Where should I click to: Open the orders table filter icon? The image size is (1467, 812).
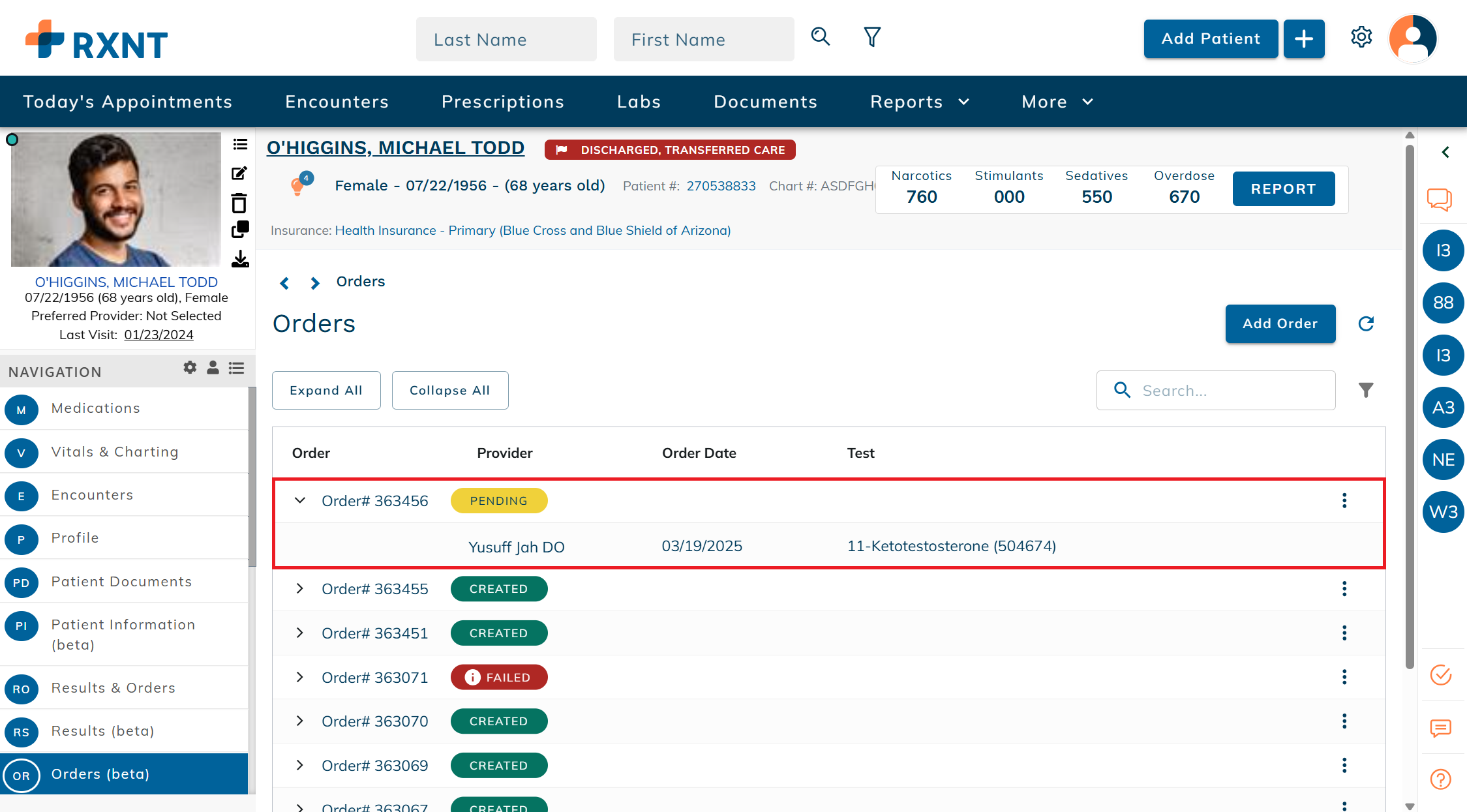coord(1366,390)
